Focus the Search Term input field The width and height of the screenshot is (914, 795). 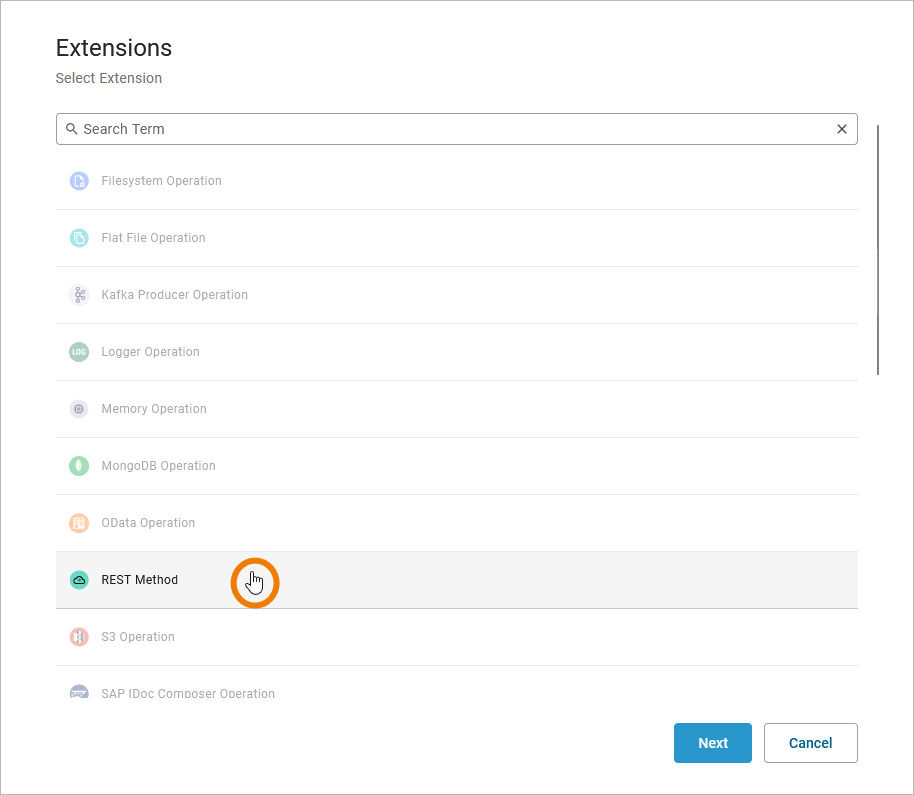[450, 129]
